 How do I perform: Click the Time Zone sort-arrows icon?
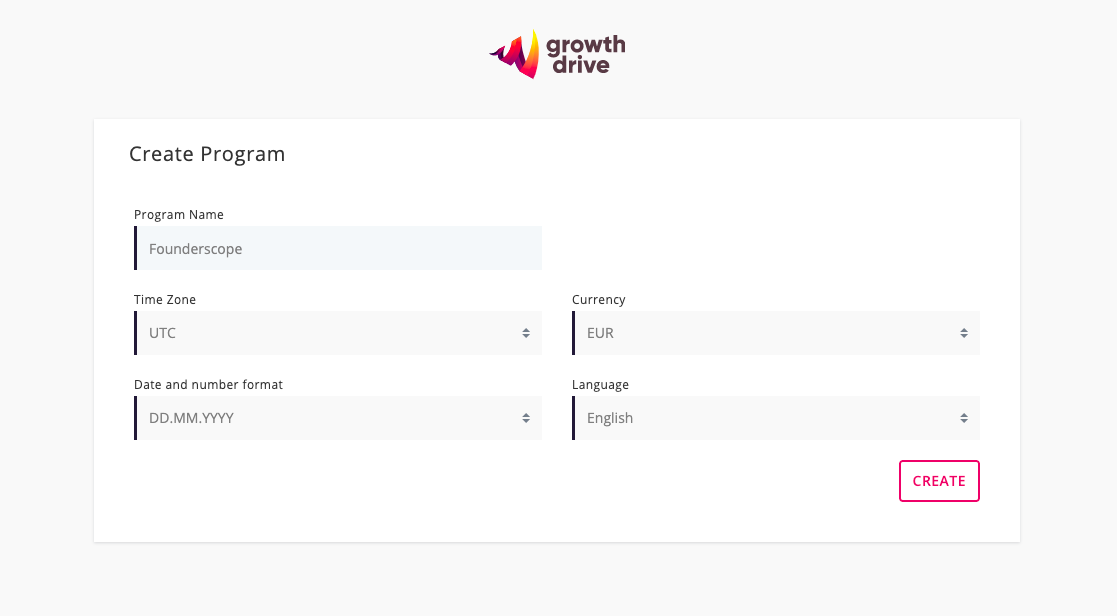tap(526, 333)
